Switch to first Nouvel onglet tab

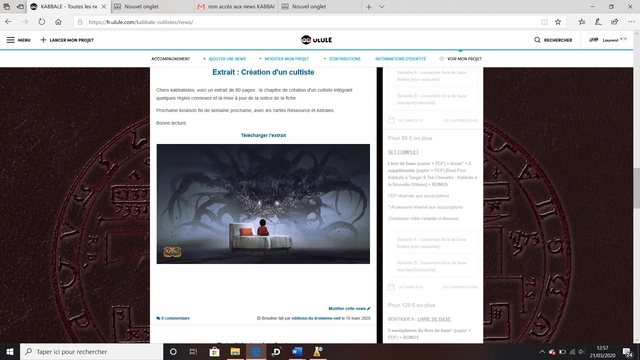152,7
